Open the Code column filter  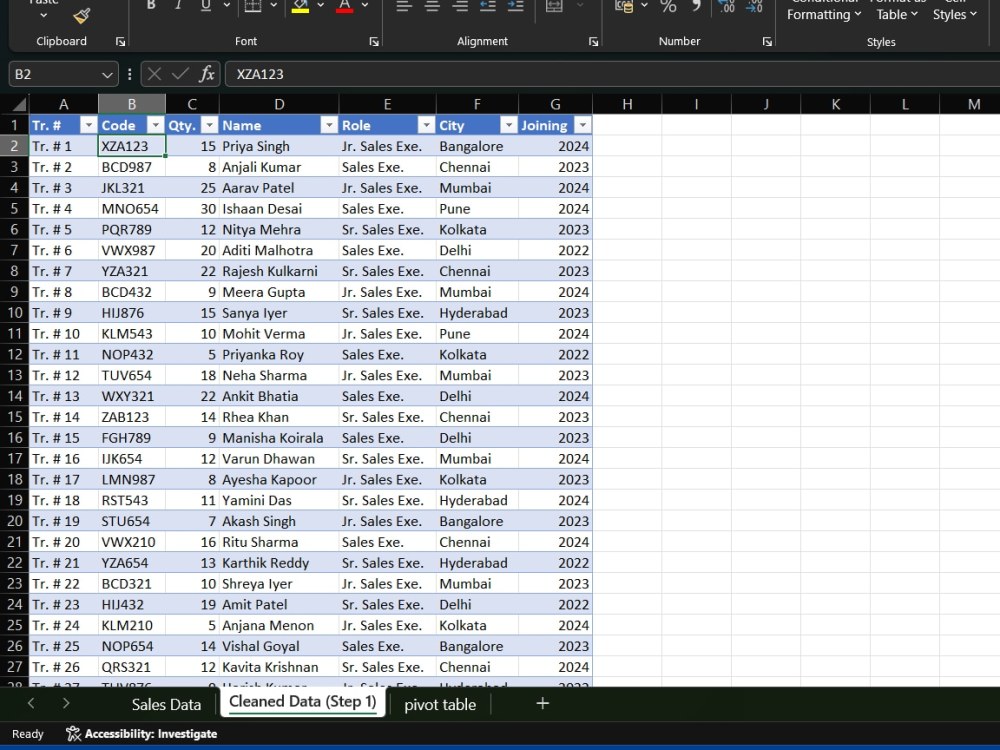pyautogui.click(x=155, y=125)
